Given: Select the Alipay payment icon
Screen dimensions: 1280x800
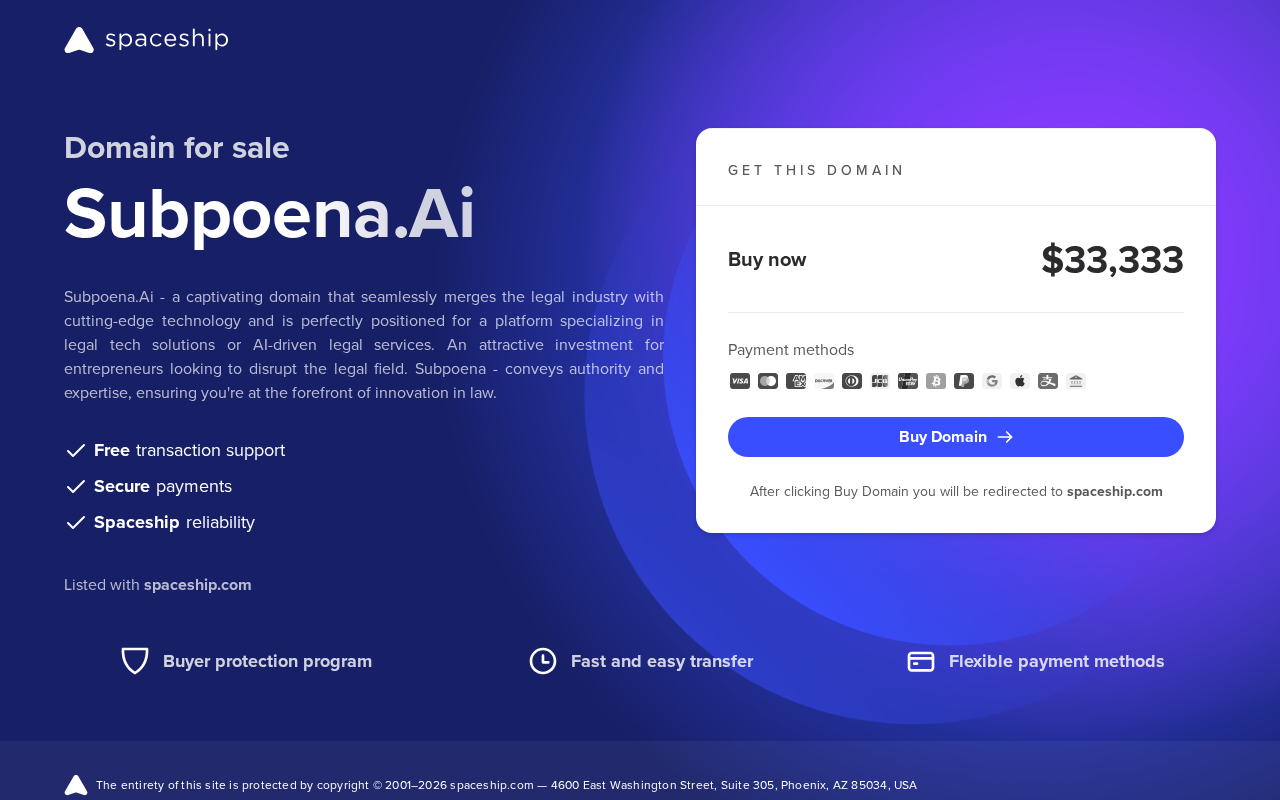Looking at the screenshot, I should click(1048, 381).
